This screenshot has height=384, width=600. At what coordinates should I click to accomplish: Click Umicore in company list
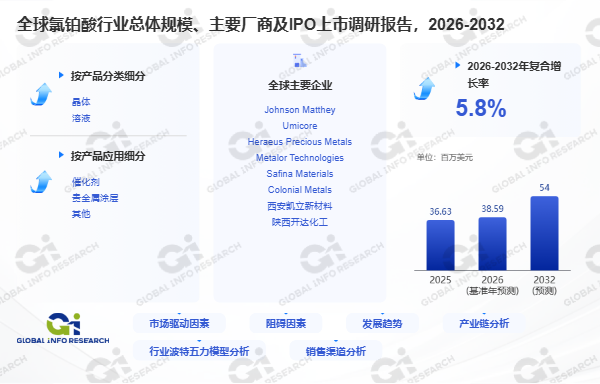pos(300,126)
